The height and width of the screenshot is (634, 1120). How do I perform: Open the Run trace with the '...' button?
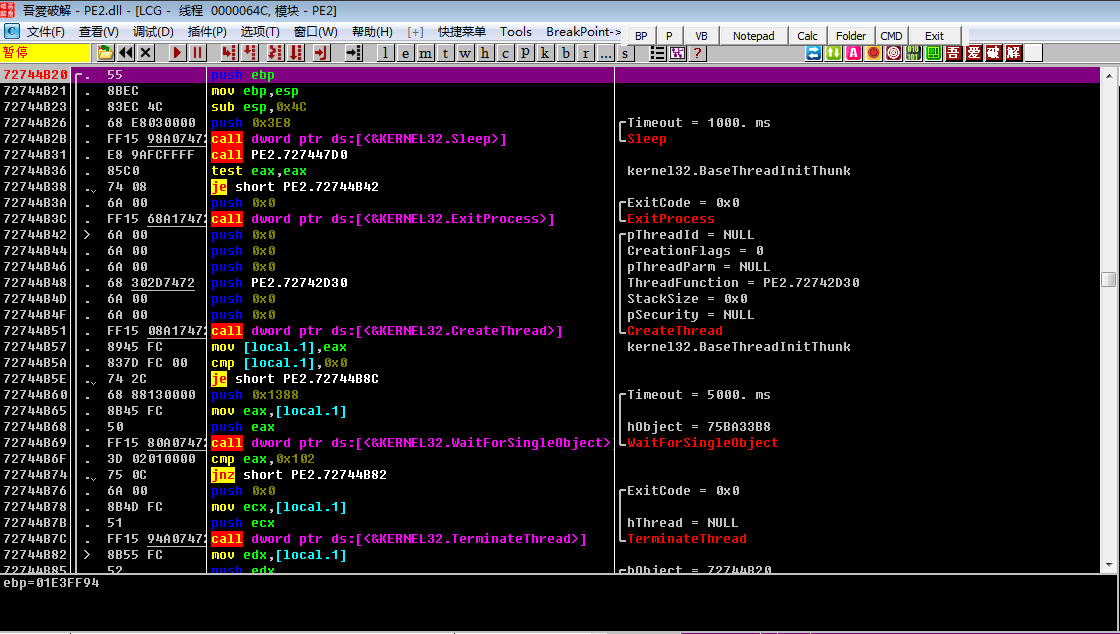pos(606,53)
